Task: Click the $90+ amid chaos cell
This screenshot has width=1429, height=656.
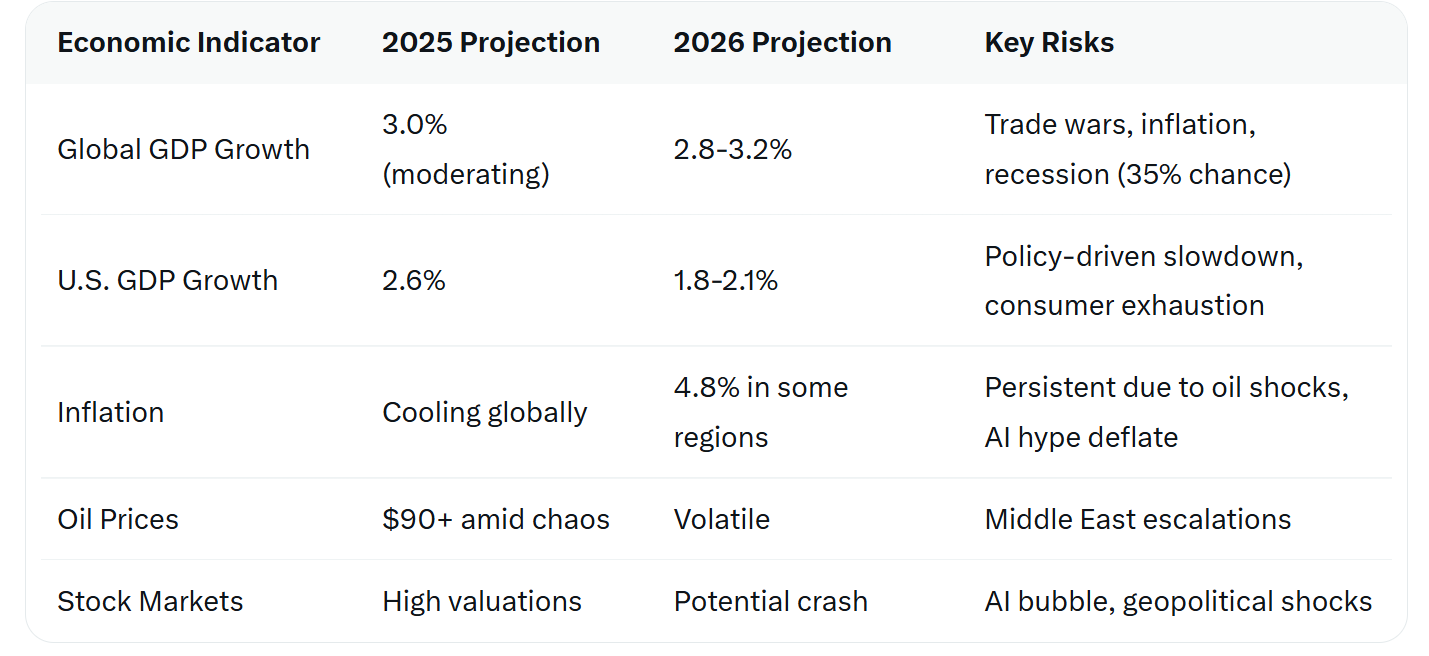Action: coord(495,520)
